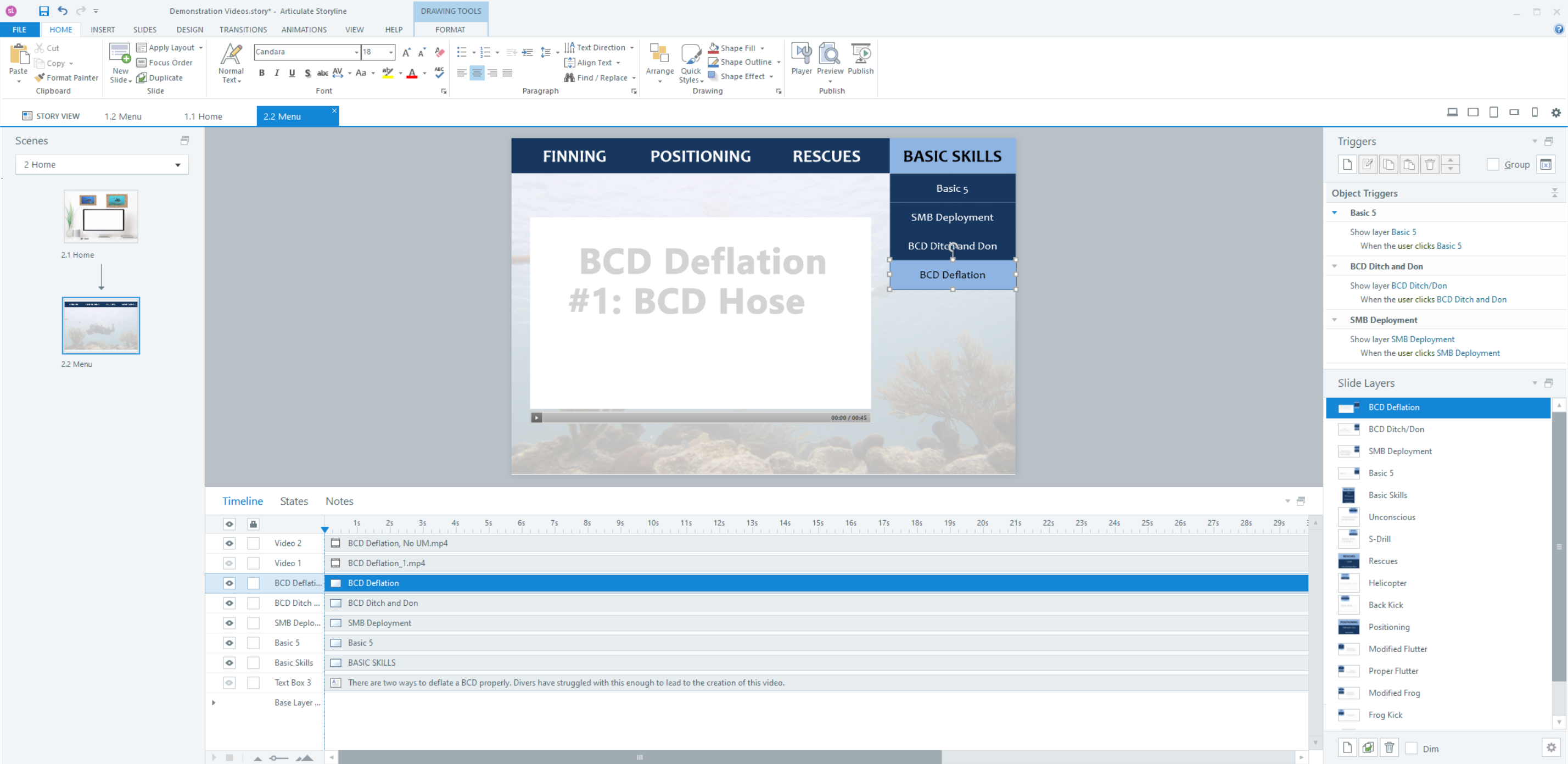This screenshot has height=764, width=1568.
Task: Enable the Group triggers checkbox
Action: (x=1493, y=164)
